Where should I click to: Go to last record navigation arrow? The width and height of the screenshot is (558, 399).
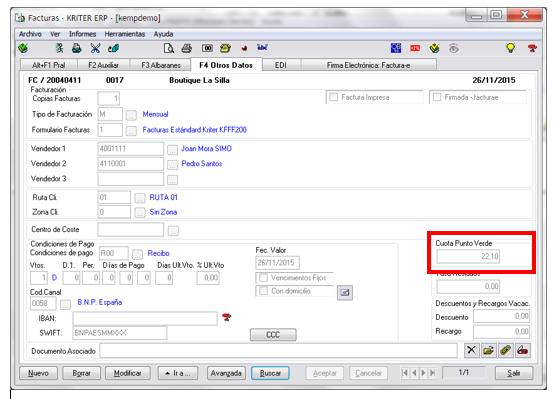(433, 373)
